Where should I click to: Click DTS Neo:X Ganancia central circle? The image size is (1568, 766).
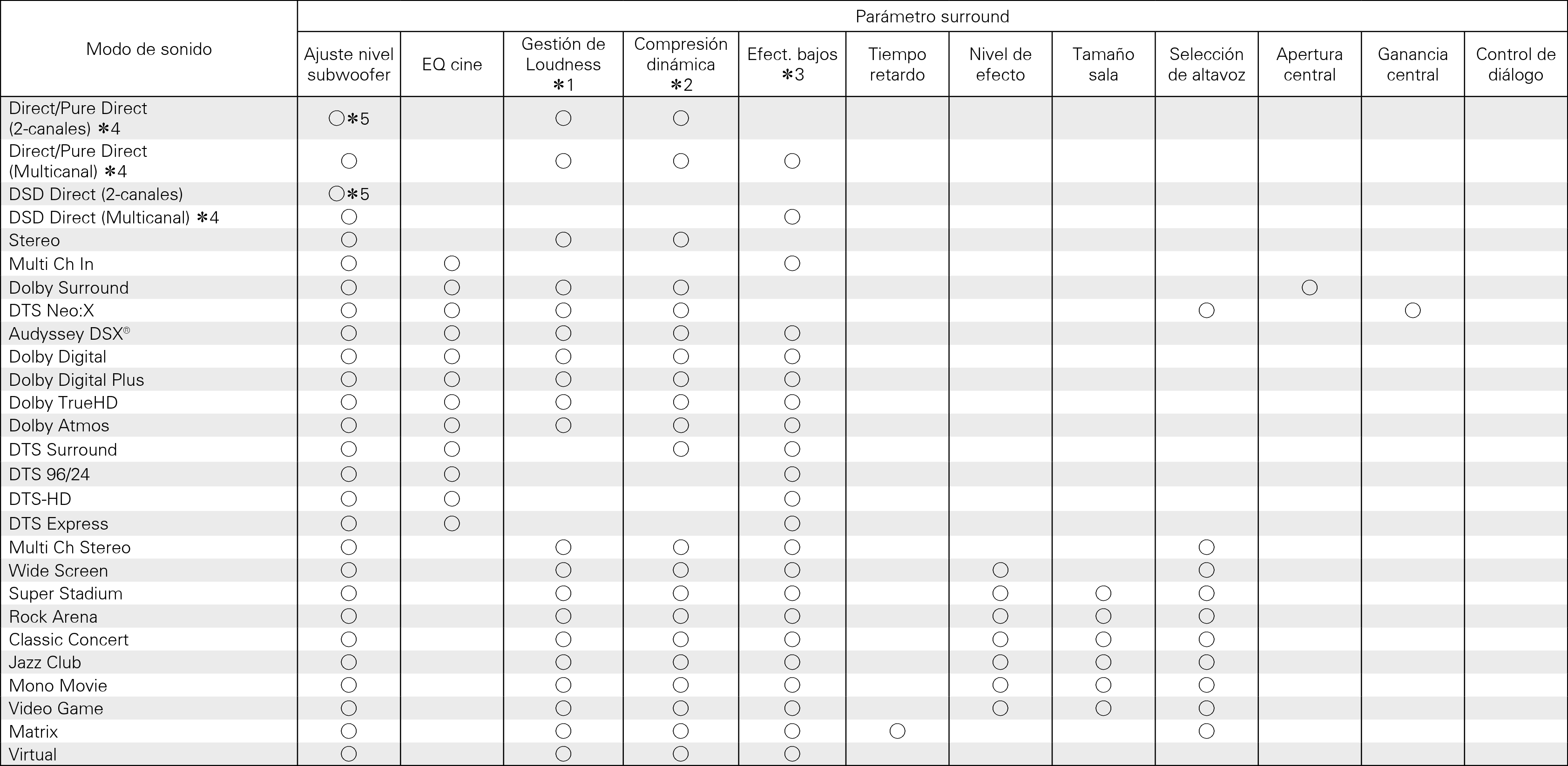coord(1412,310)
